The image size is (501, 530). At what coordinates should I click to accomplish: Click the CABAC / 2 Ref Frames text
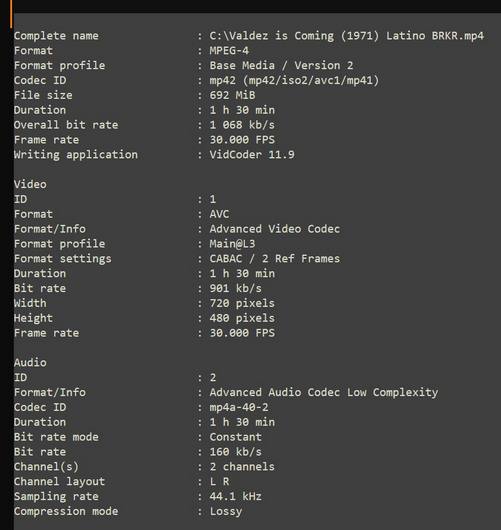pos(275,259)
